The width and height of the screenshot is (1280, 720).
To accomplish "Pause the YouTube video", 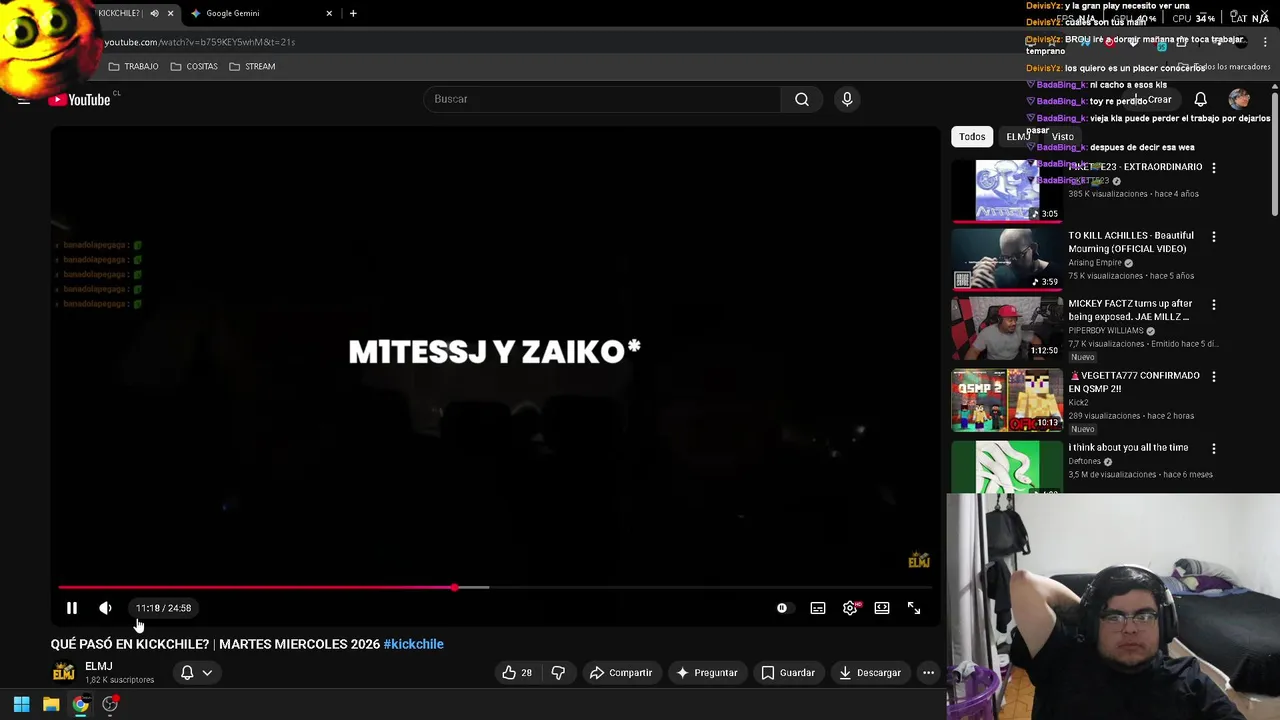I will click(72, 608).
